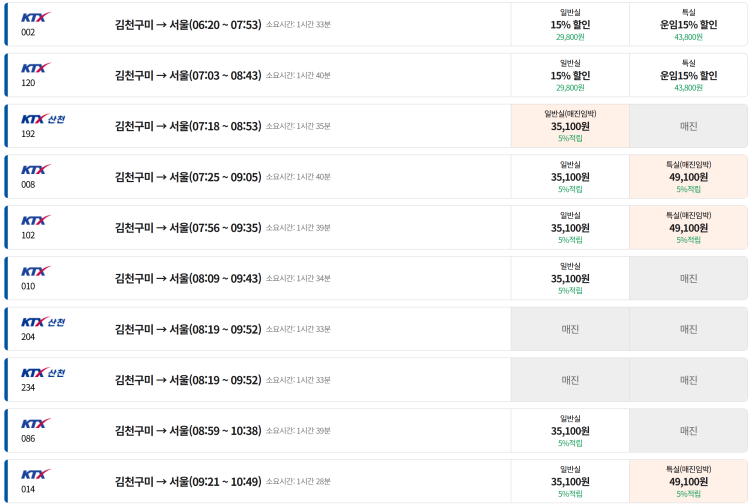Click the KTX logo for train 002
The width and height of the screenshot is (750, 504).
tap(35, 17)
